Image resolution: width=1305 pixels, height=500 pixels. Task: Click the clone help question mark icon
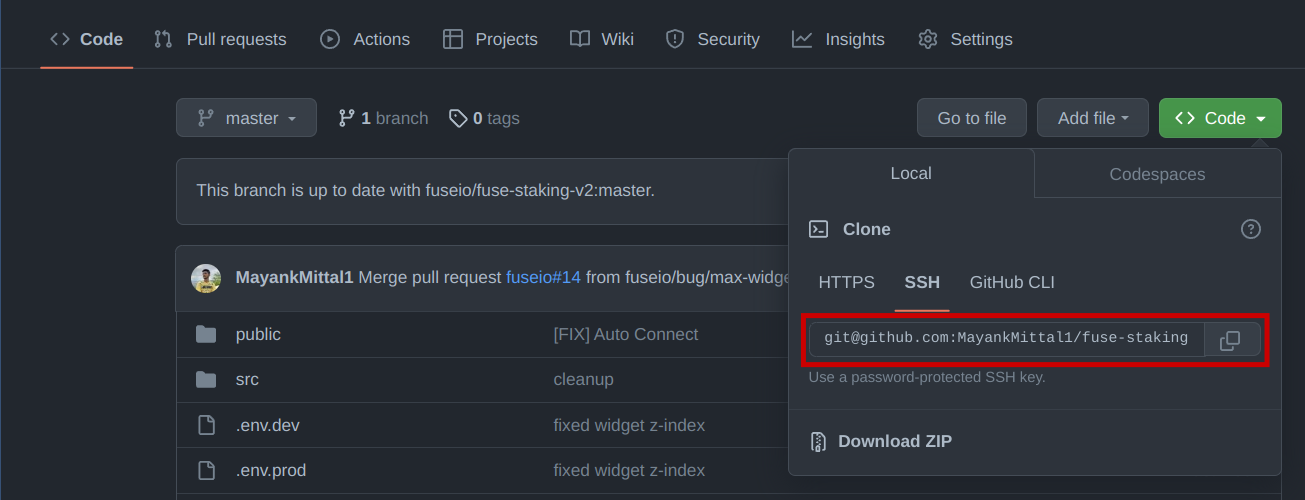(x=1250, y=229)
